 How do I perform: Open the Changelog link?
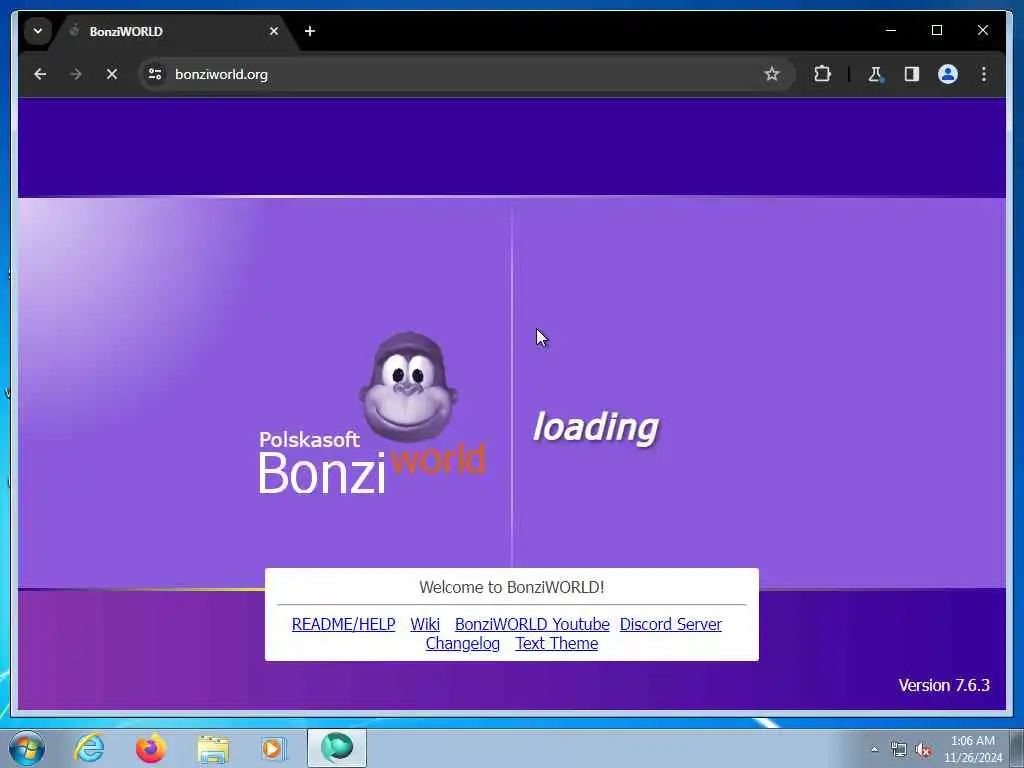click(x=463, y=643)
